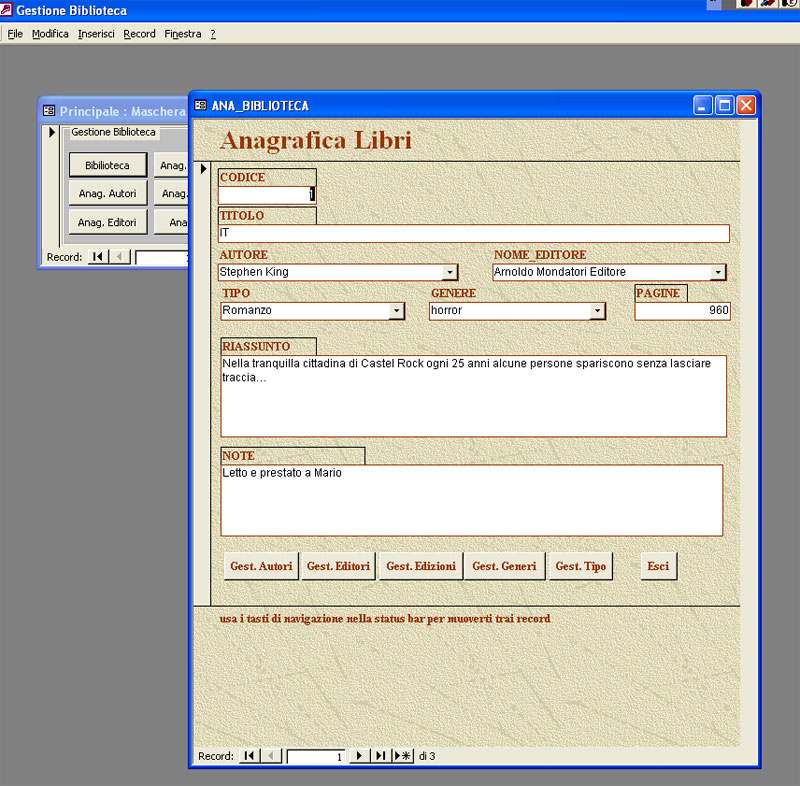
Task: Click the Esci button
Action: point(658,566)
